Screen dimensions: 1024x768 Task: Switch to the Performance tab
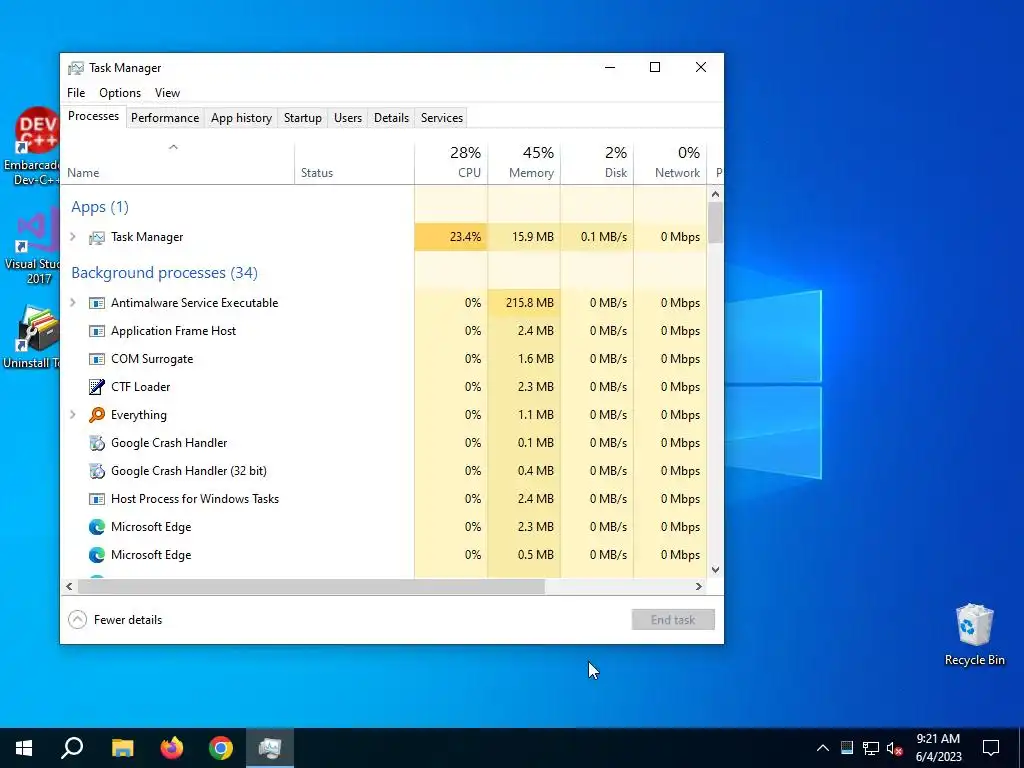[165, 118]
